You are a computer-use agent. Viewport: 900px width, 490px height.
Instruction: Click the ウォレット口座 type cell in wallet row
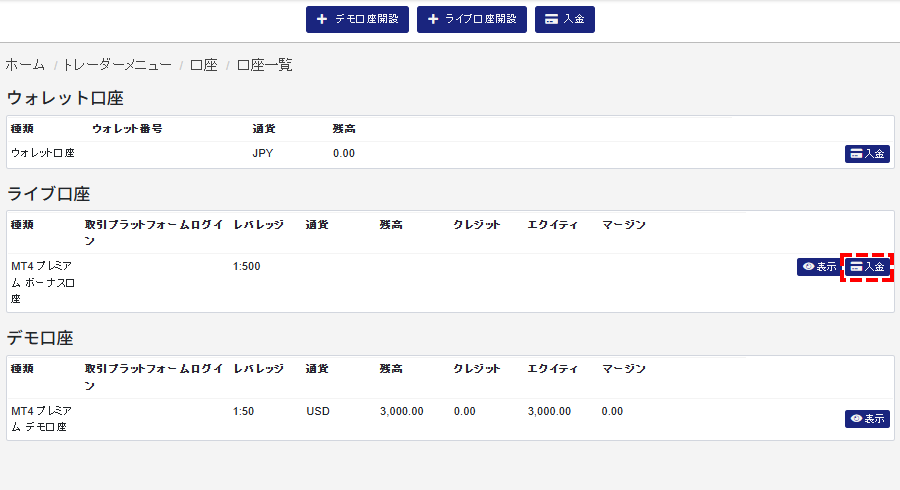point(43,153)
